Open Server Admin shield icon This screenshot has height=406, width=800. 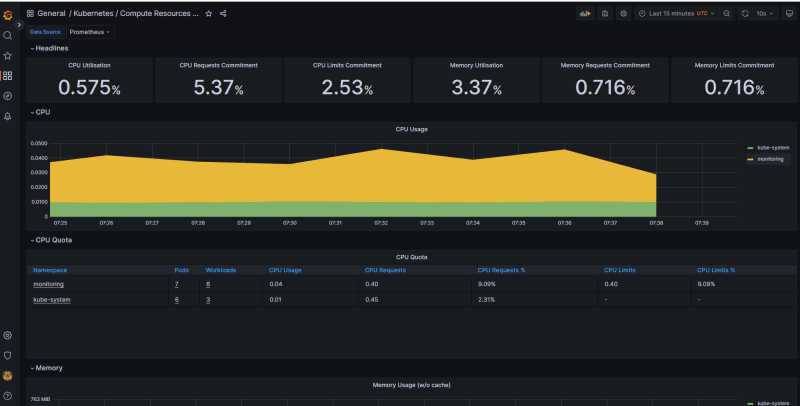point(8,355)
